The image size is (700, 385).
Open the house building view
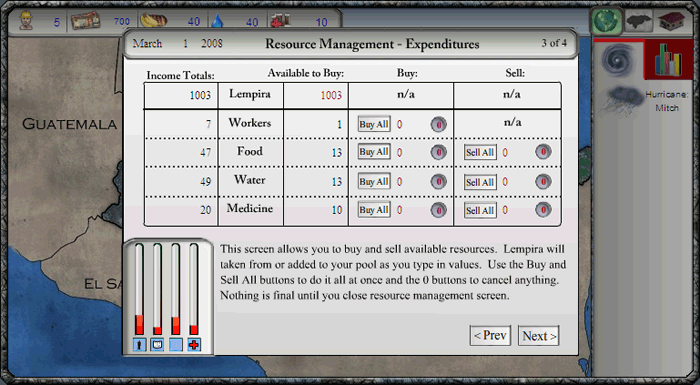click(671, 21)
